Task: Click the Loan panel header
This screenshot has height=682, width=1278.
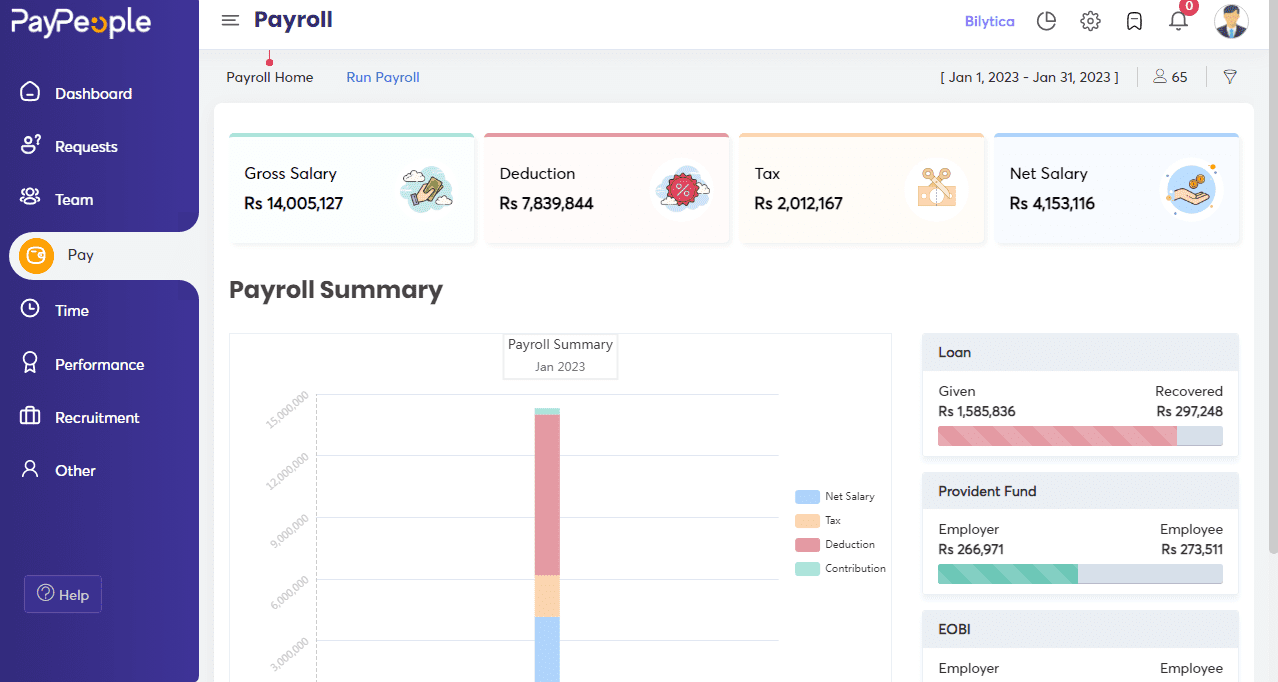Action: 1080,352
